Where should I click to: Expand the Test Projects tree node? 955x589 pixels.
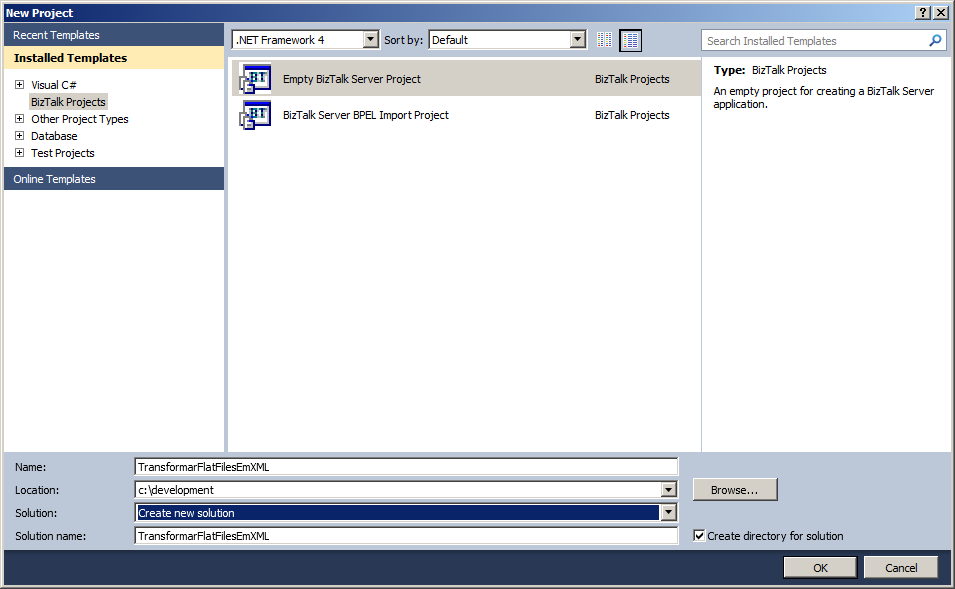[x=19, y=153]
